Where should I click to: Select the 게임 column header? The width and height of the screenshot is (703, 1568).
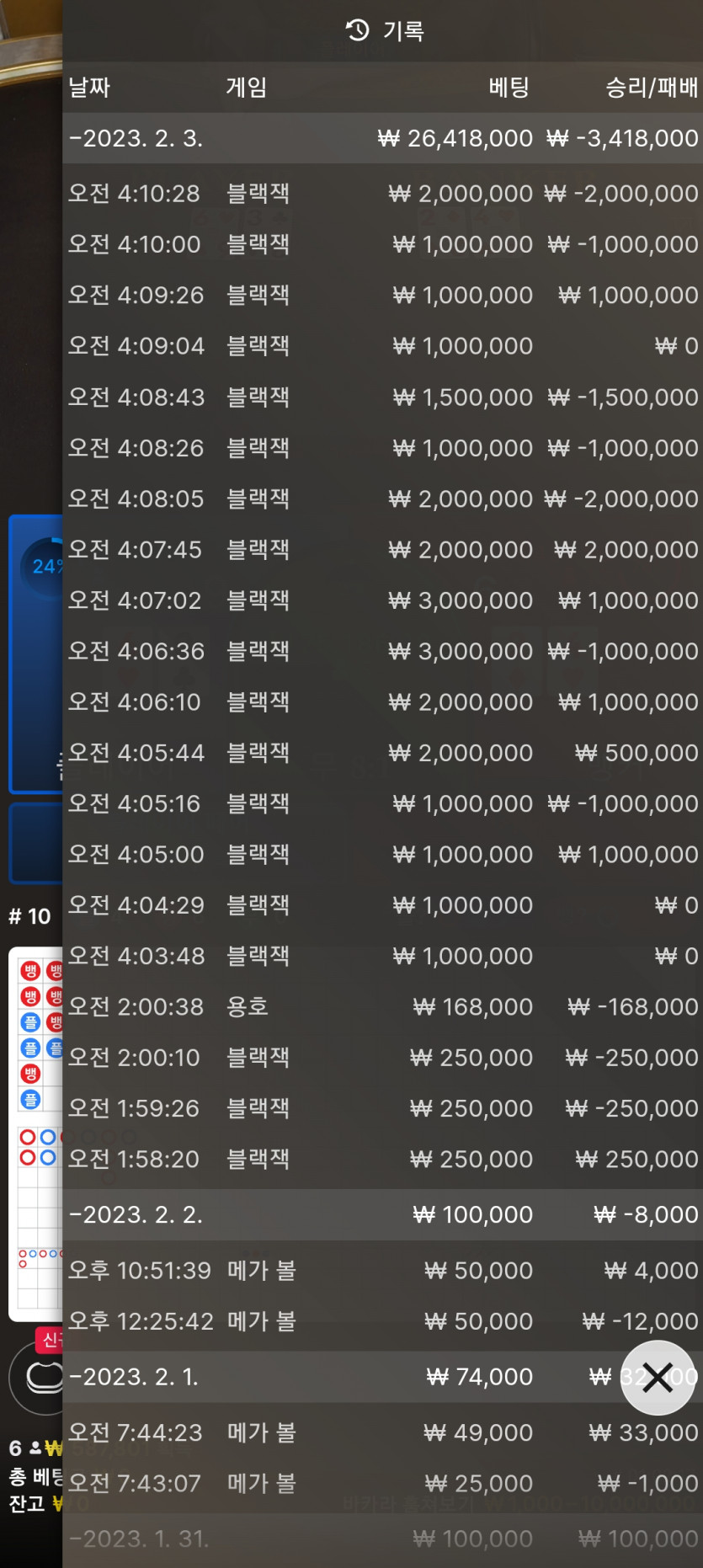(247, 88)
